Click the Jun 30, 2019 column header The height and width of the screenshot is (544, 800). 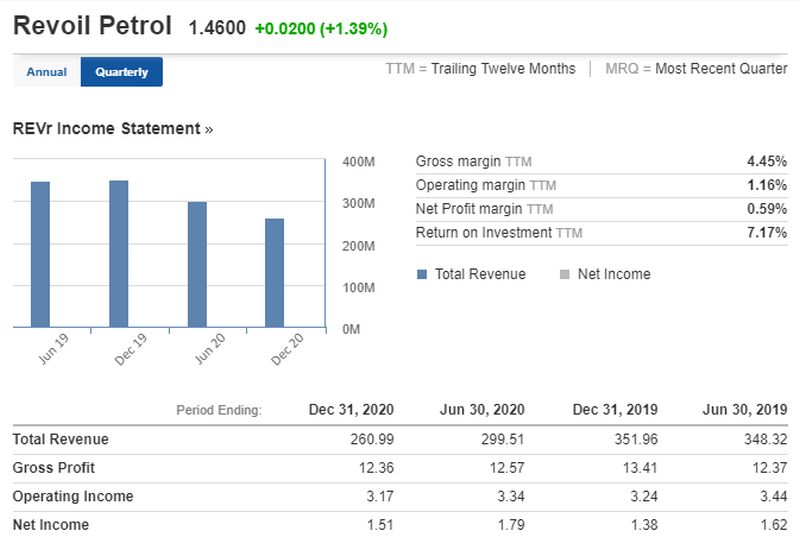745,410
